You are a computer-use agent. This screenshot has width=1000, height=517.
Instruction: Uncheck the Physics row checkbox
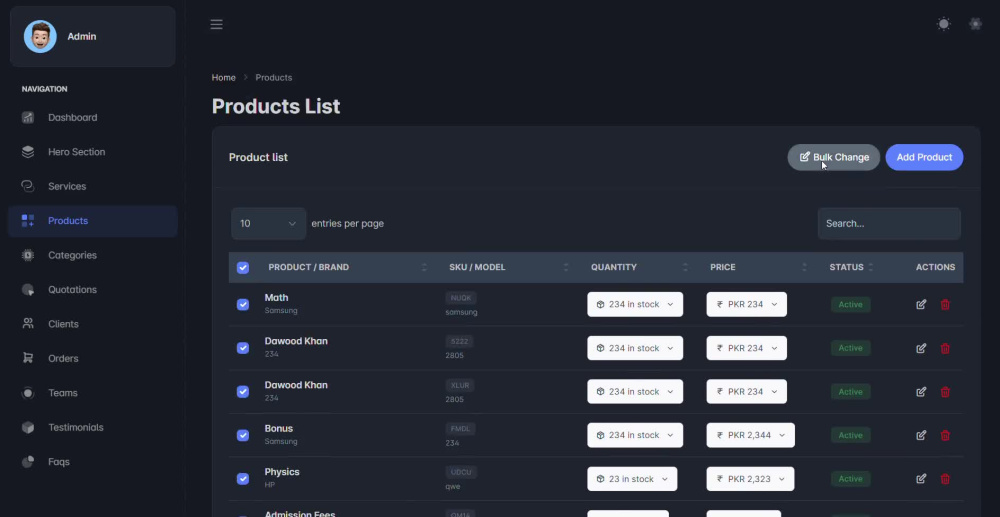(x=243, y=479)
